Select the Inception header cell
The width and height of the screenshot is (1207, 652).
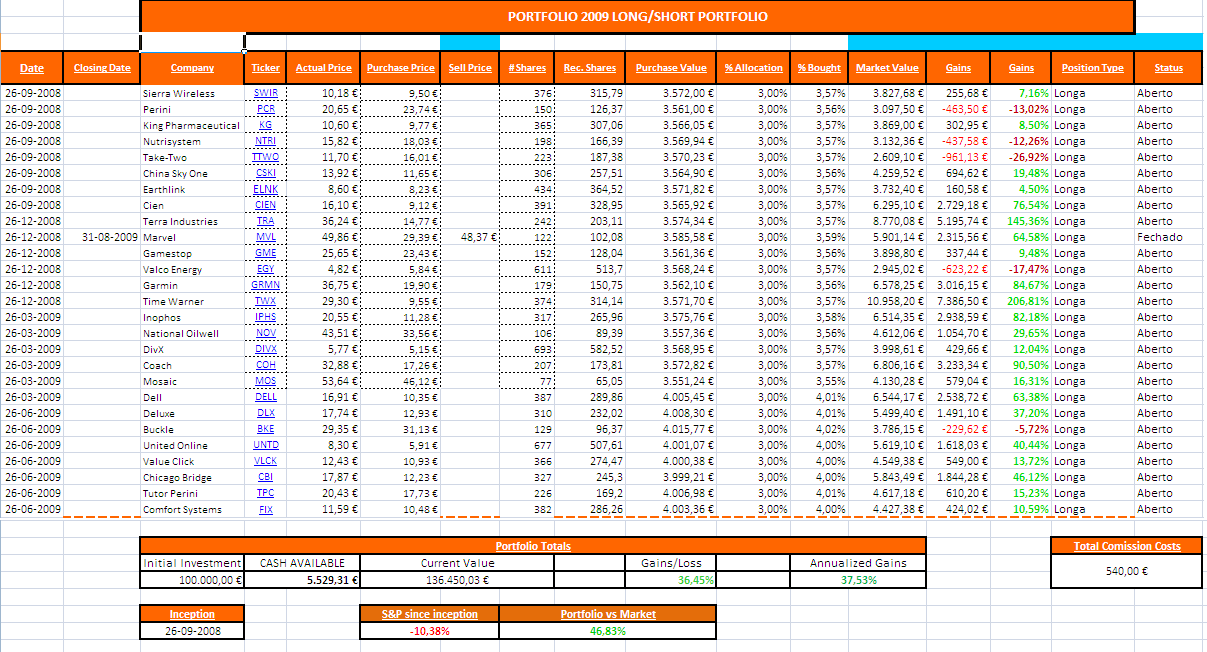(x=192, y=614)
